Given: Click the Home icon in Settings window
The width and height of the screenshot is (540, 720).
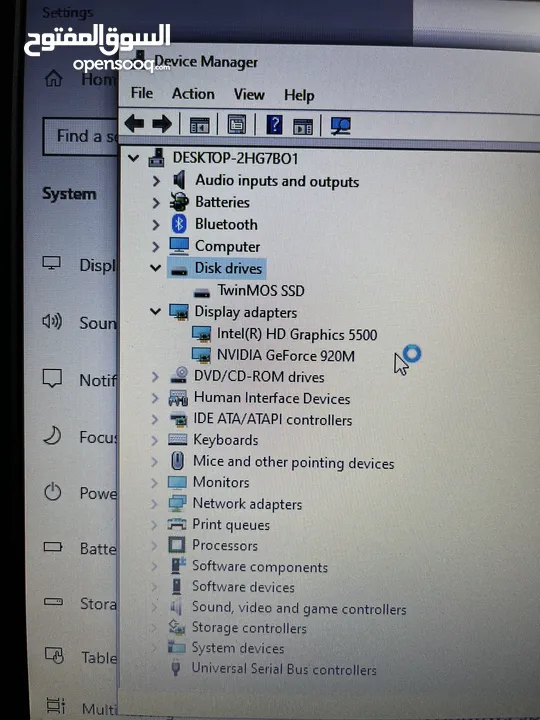Looking at the screenshot, I should click(53, 79).
